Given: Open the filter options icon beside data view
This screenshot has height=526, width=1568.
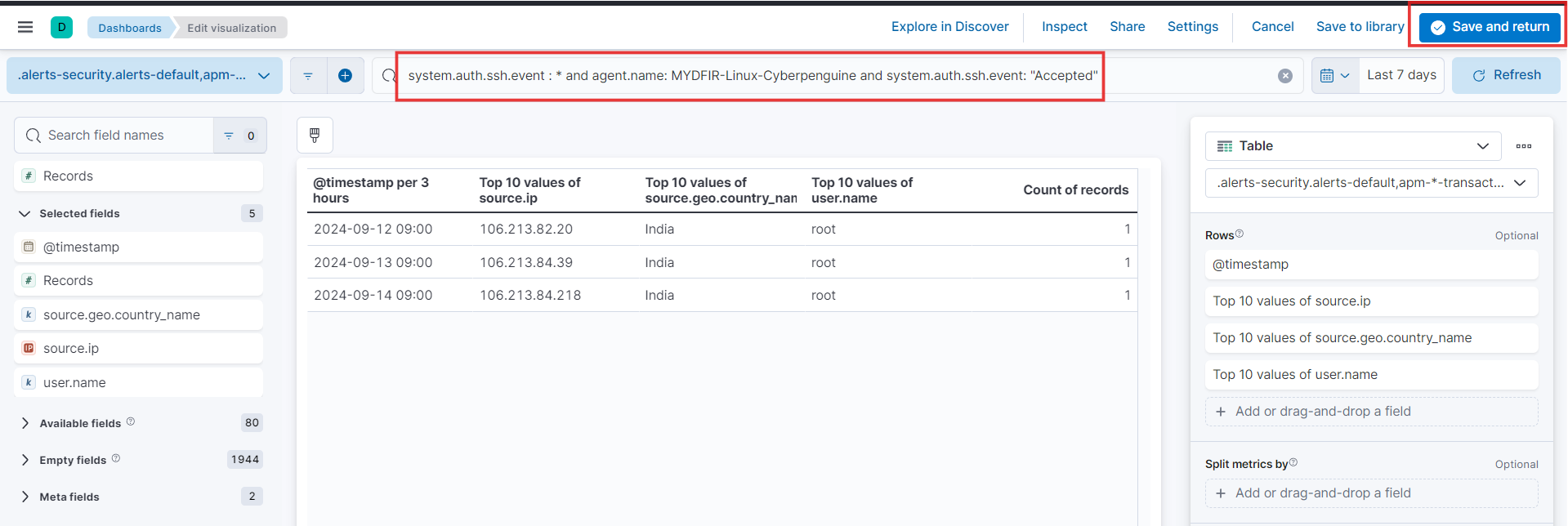Looking at the screenshot, I should click(308, 75).
